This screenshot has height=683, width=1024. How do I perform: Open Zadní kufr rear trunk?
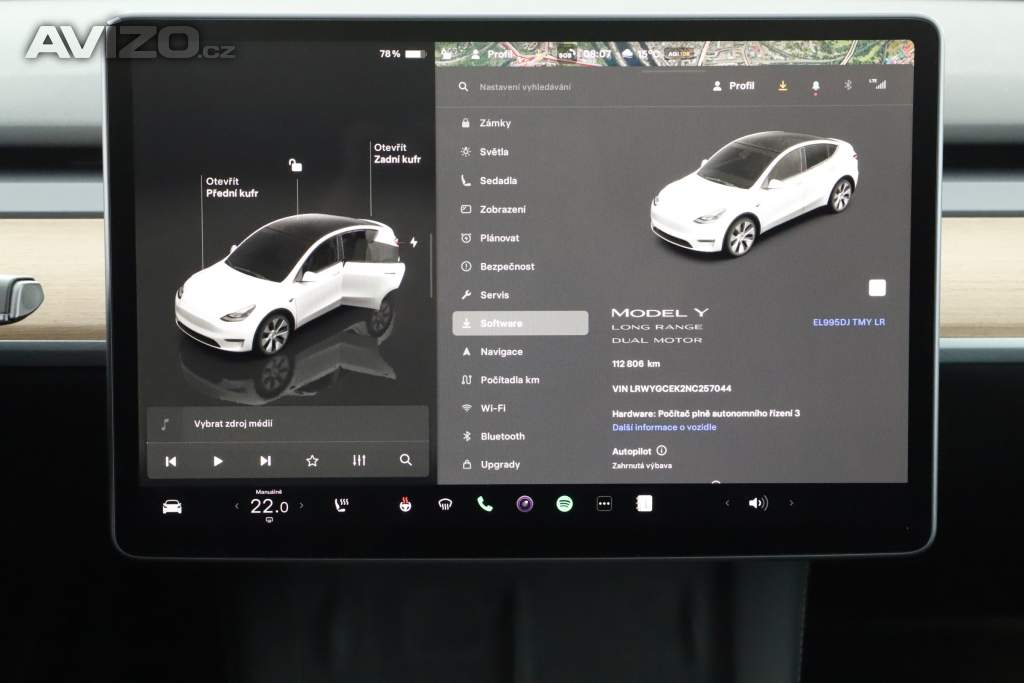pos(397,153)
